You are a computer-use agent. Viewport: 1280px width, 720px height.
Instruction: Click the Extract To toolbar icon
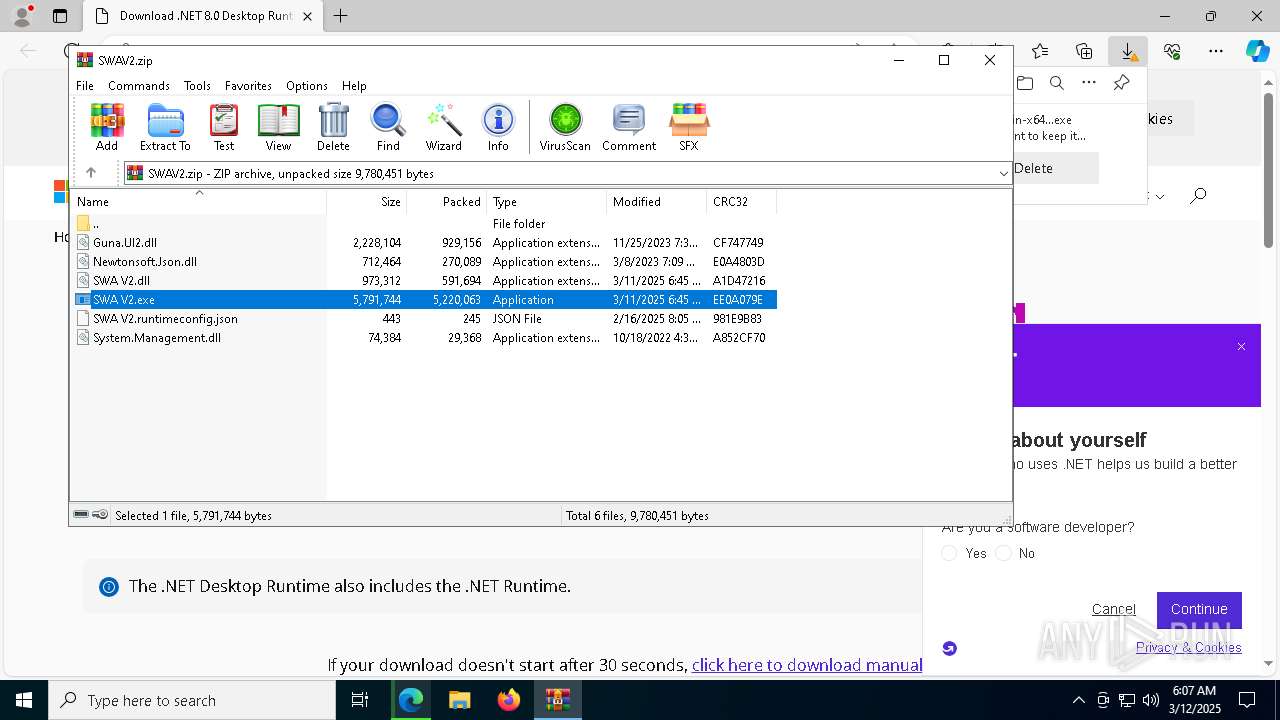click(x=165, y=127)
